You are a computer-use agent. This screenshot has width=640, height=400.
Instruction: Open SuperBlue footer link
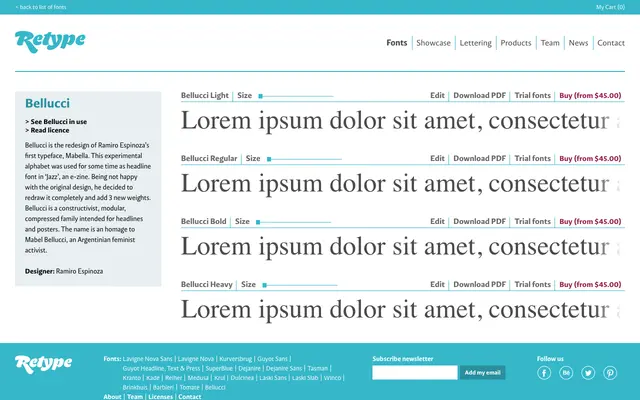(219, 368)
